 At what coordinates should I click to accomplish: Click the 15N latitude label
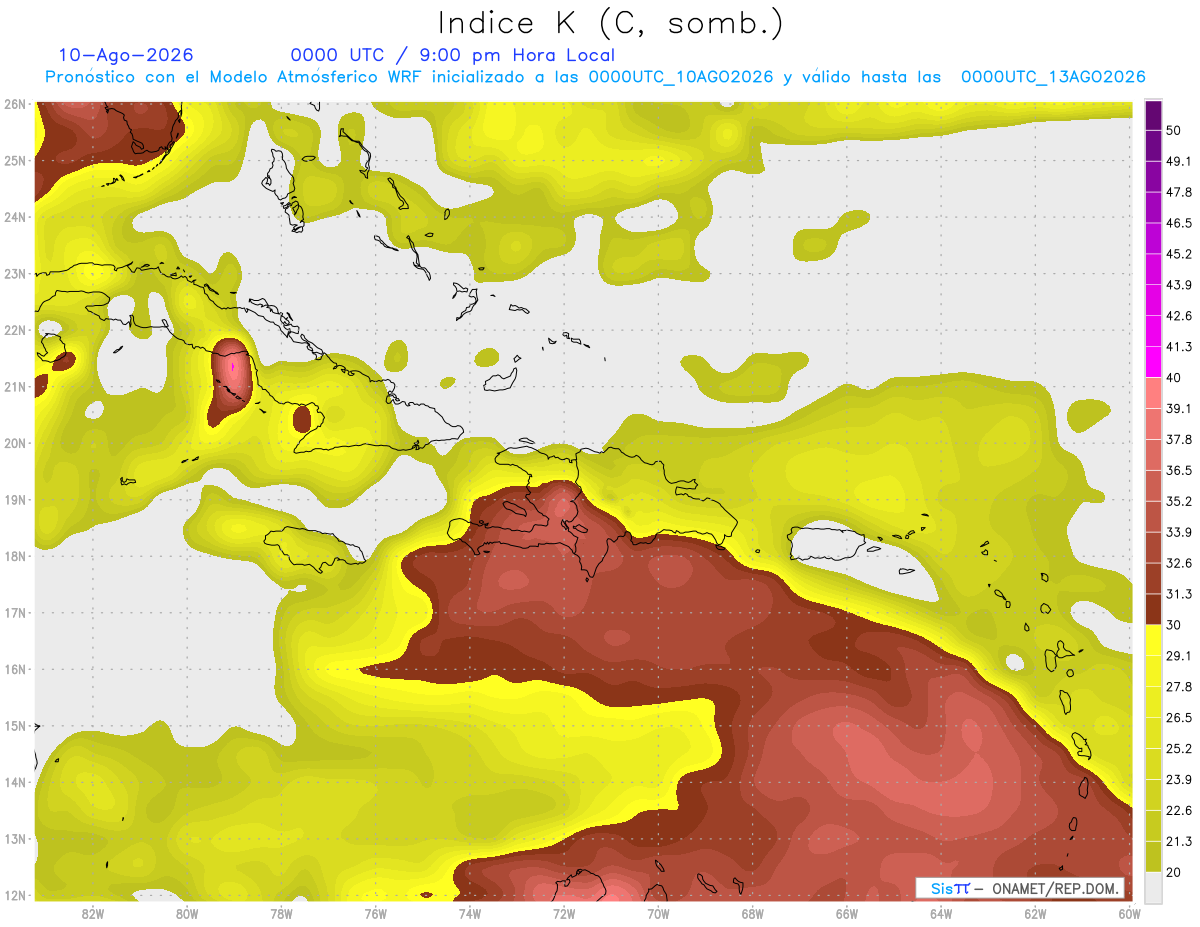(15, 725)
